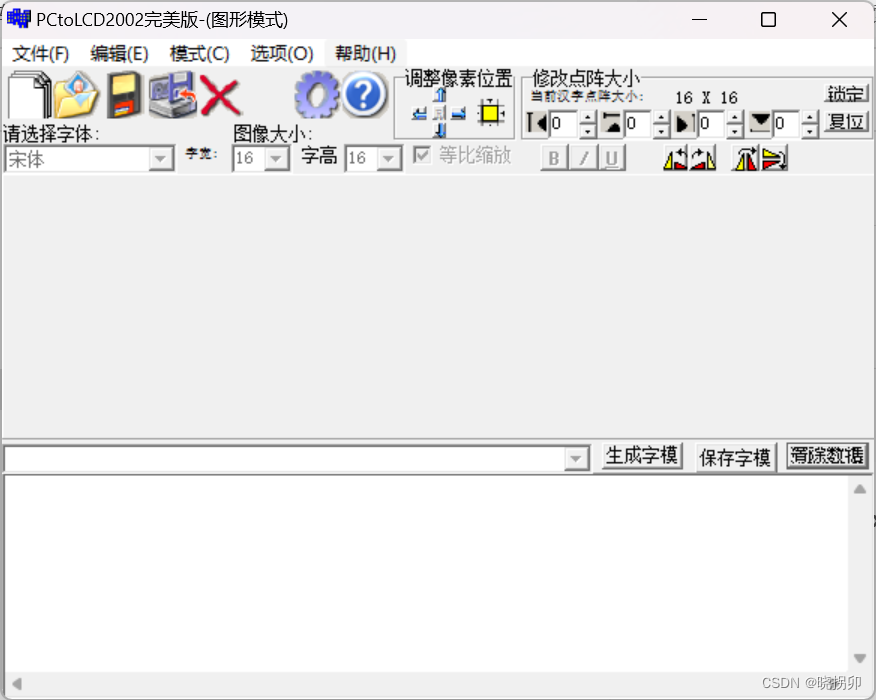
Task: Toggle Underline (U) formatting button
Action: [x=612, y=158]
